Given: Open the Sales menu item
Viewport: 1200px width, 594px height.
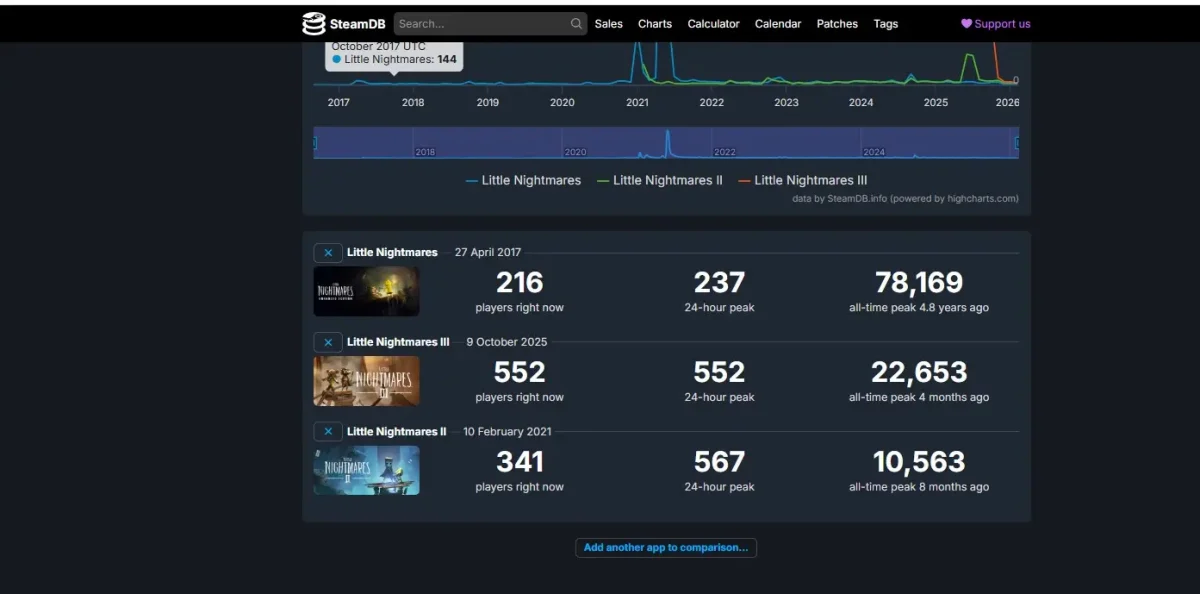Looking at the screenshot, I should 608,24.
